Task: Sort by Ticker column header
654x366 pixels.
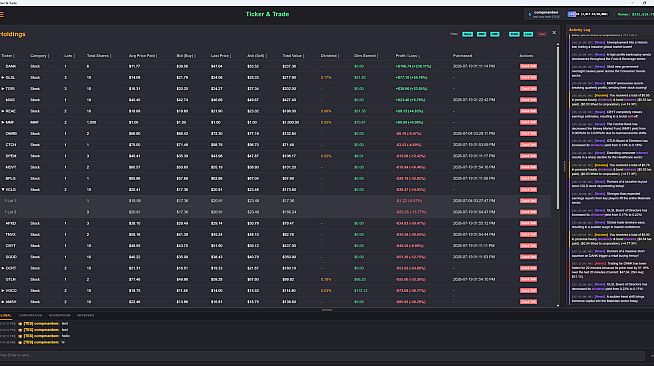Action: coord(8,55)
